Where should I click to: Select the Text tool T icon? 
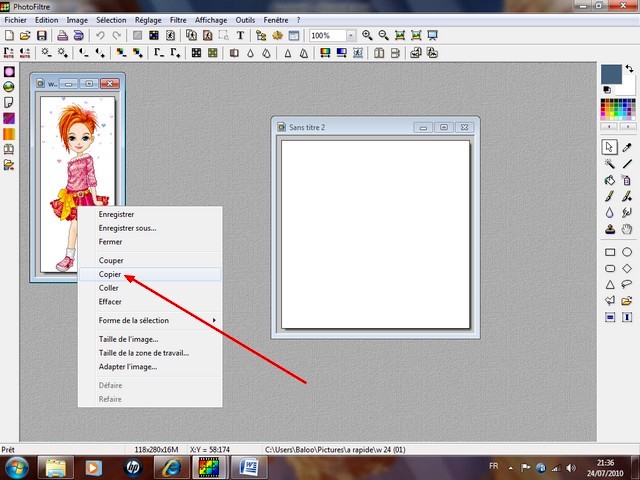coord(240,36)
